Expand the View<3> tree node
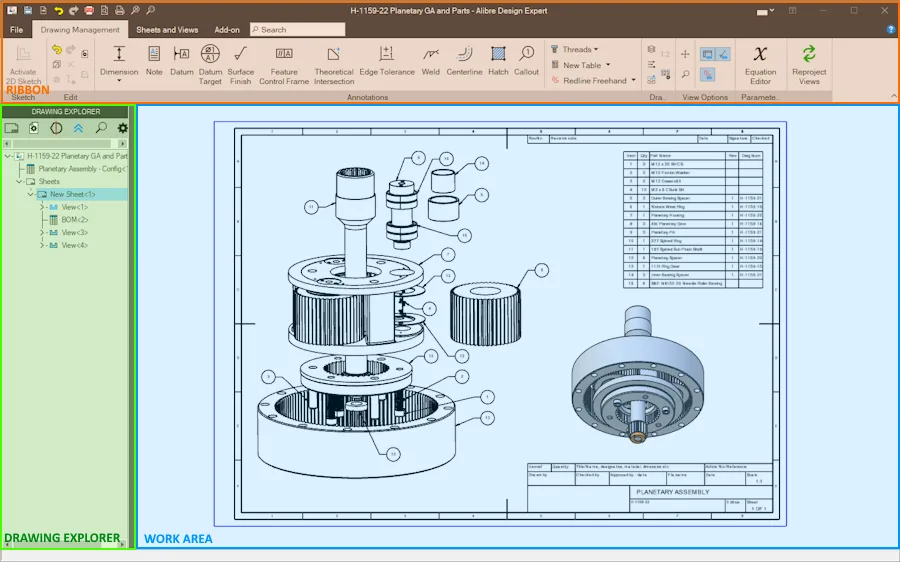Viewport: 900px width, 562px height. point(42,232)
